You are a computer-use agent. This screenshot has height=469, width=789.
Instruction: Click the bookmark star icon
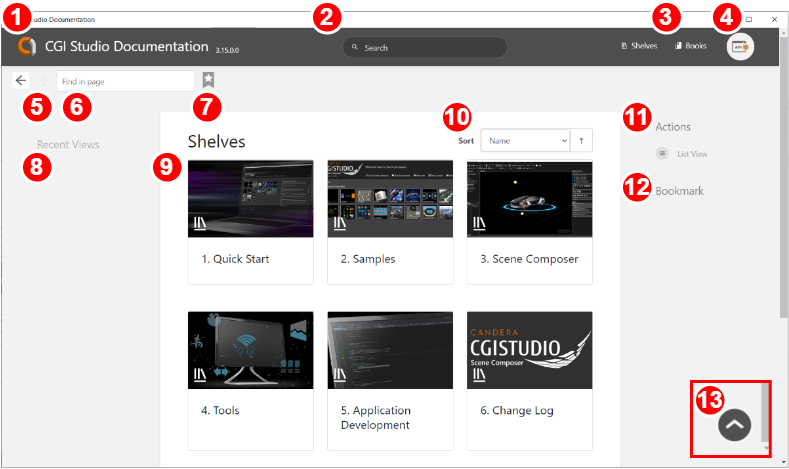pos(208,80)
